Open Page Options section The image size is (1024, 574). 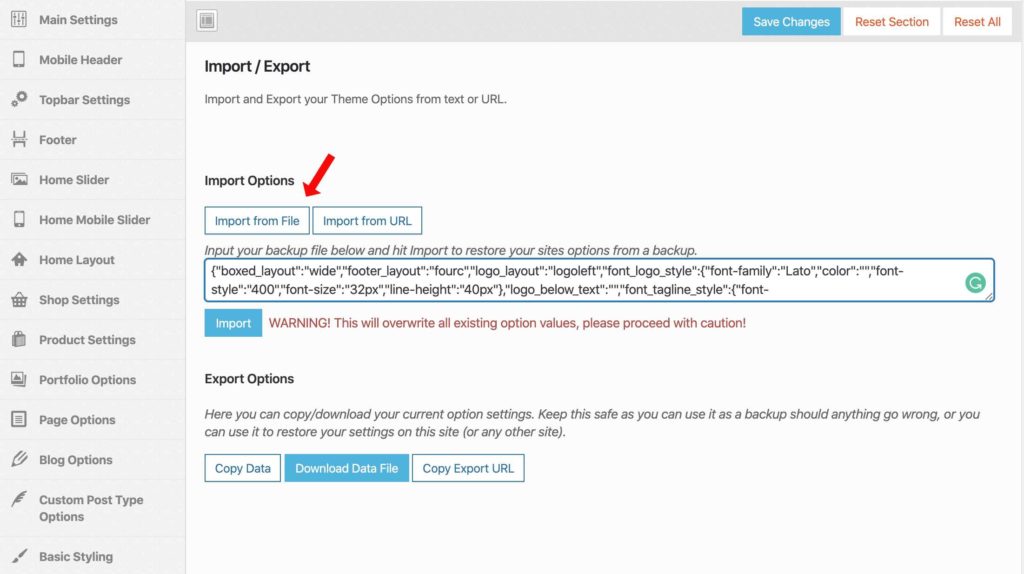(x=93, y=419)
